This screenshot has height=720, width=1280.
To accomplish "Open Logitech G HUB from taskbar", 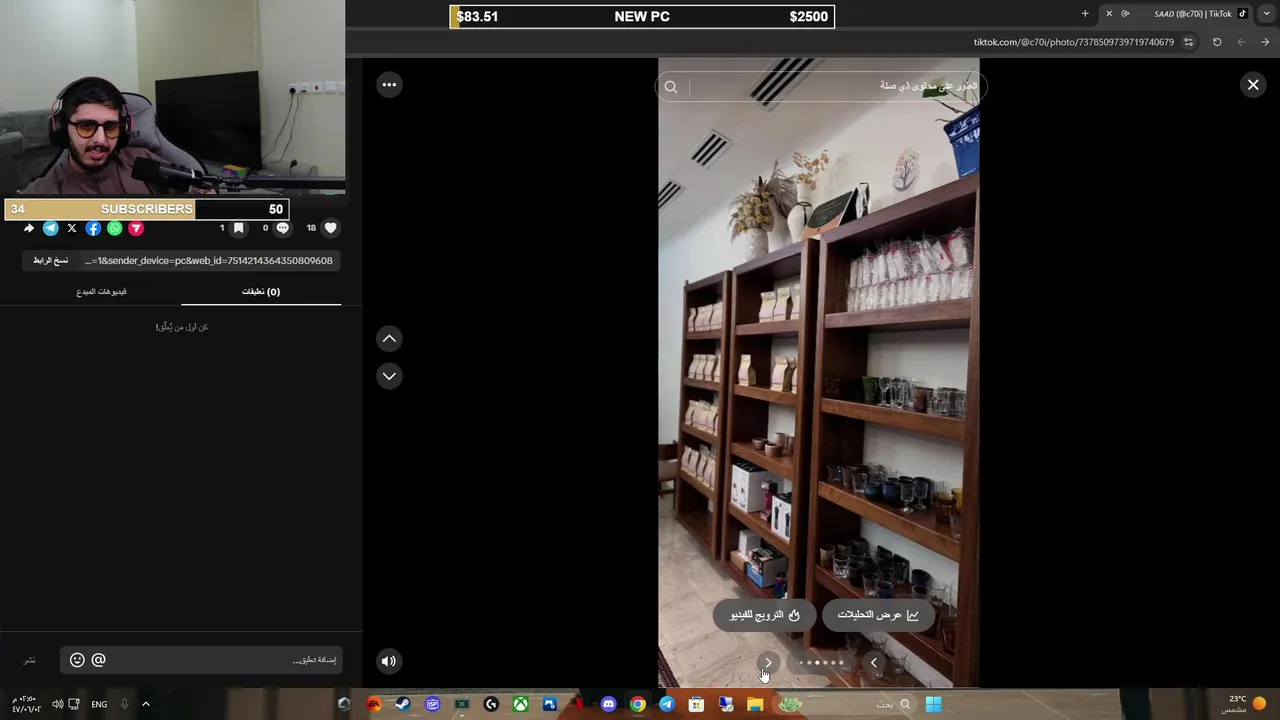I will click(x=491, y=704).
